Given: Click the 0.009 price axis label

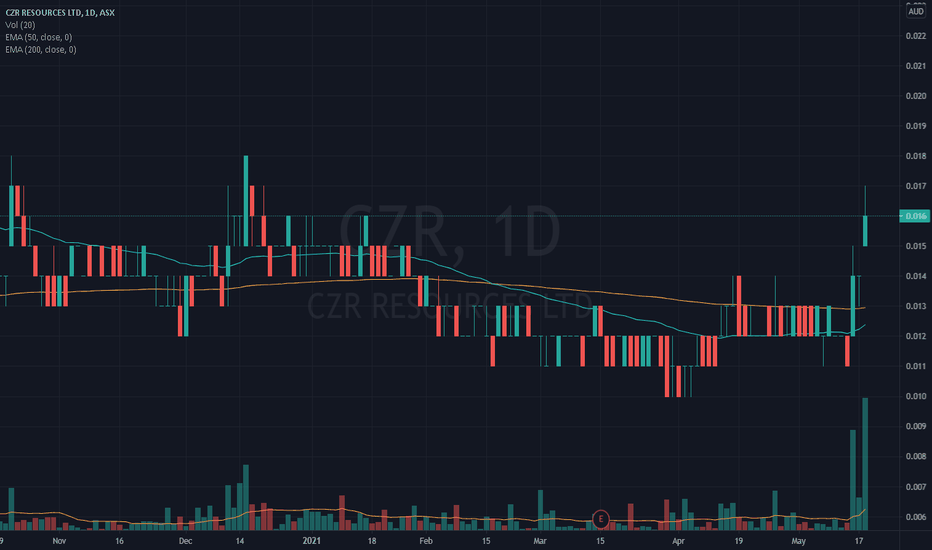Looking at the screenshot, I should (x=915, y=426).
